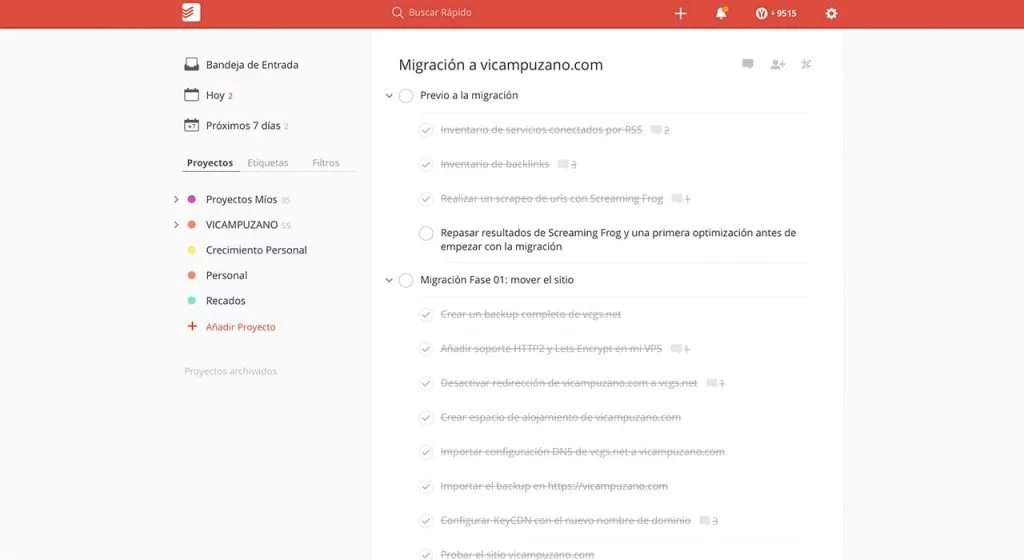
Task: Open Proyectos archivados link
Action: click(x=231, y=371)
